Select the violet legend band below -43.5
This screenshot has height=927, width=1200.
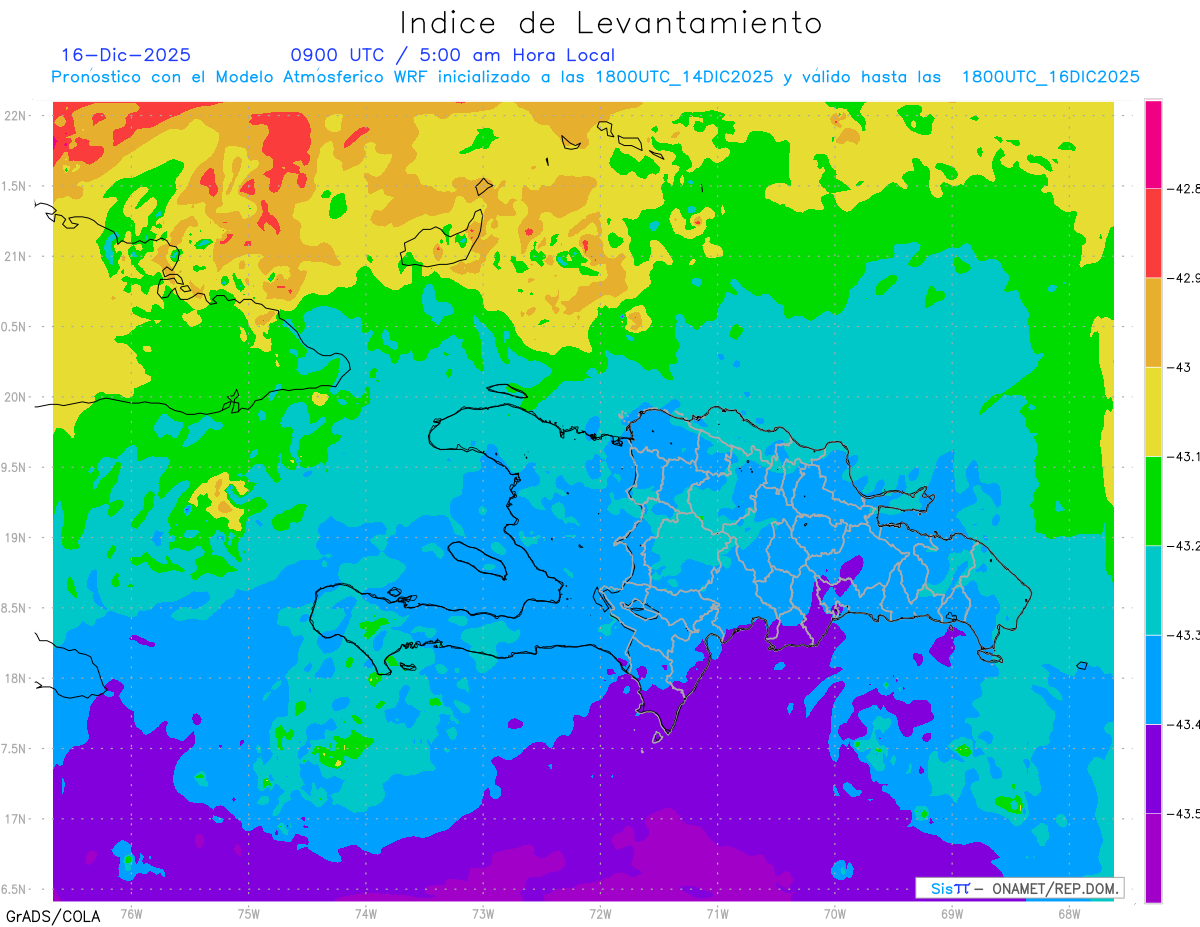tap(1153, 857)
